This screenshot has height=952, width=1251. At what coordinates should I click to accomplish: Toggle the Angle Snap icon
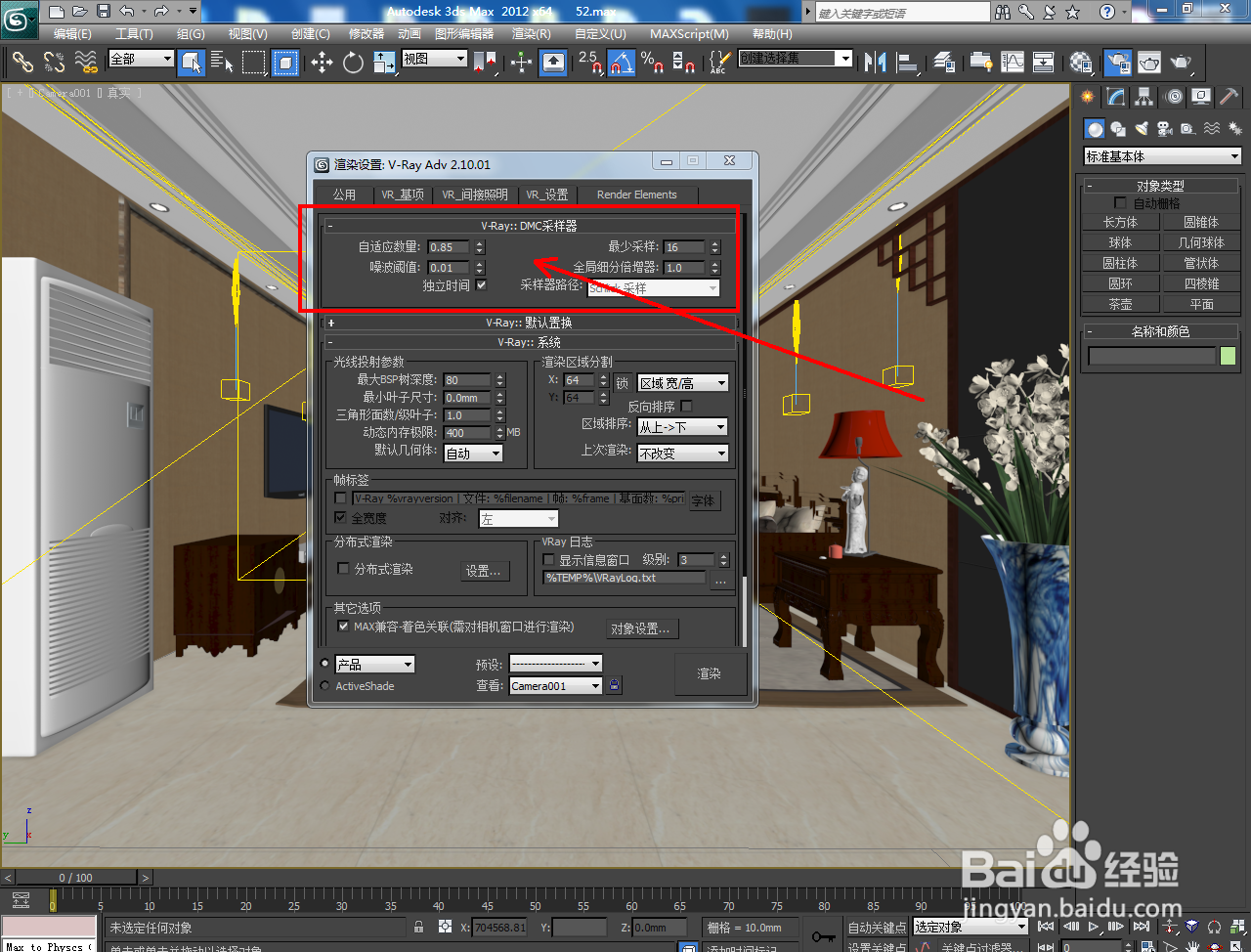[622, 63]
